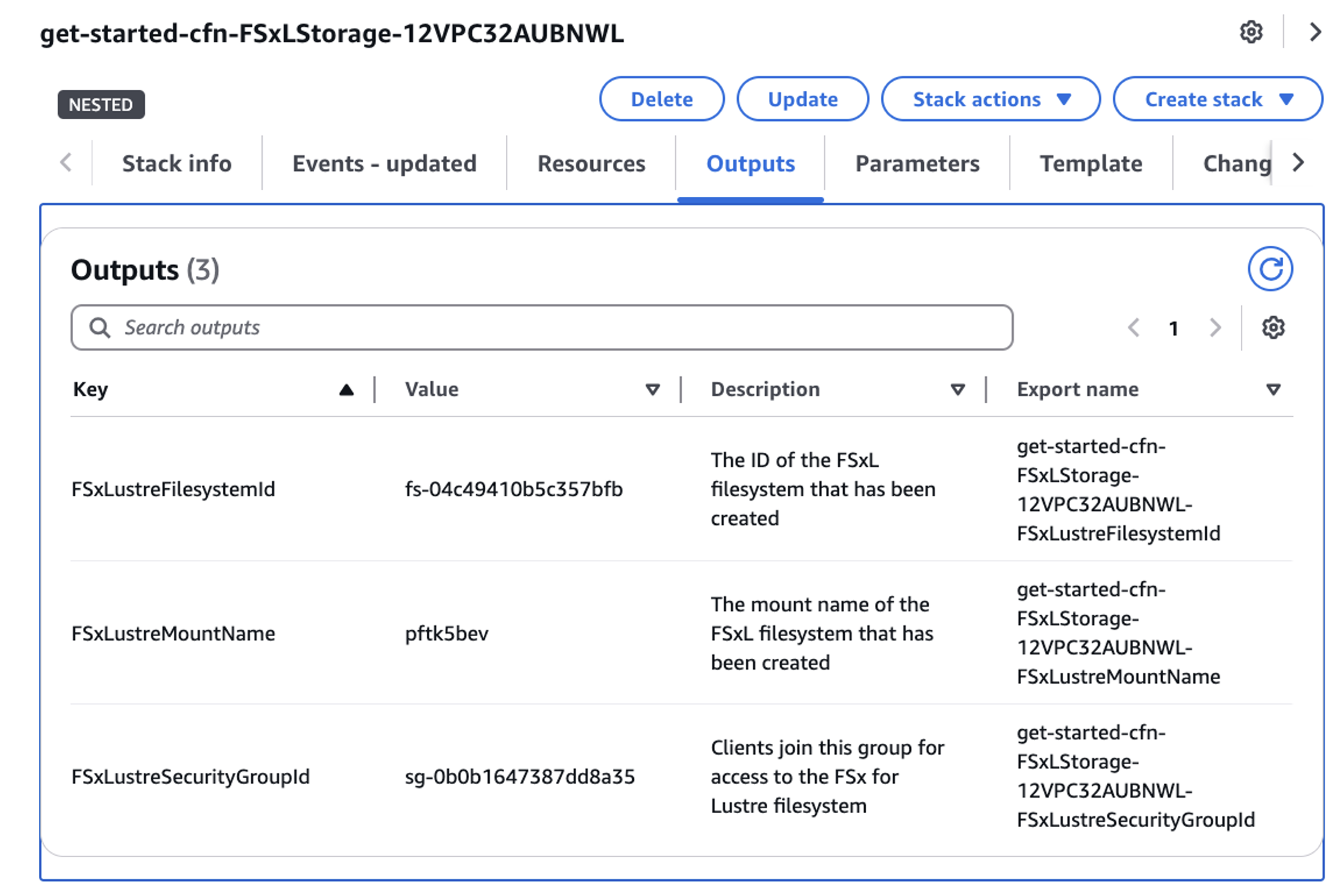Open stack settings gear at top right
The image size is (1344, 896).
[x=1250, y=32]
